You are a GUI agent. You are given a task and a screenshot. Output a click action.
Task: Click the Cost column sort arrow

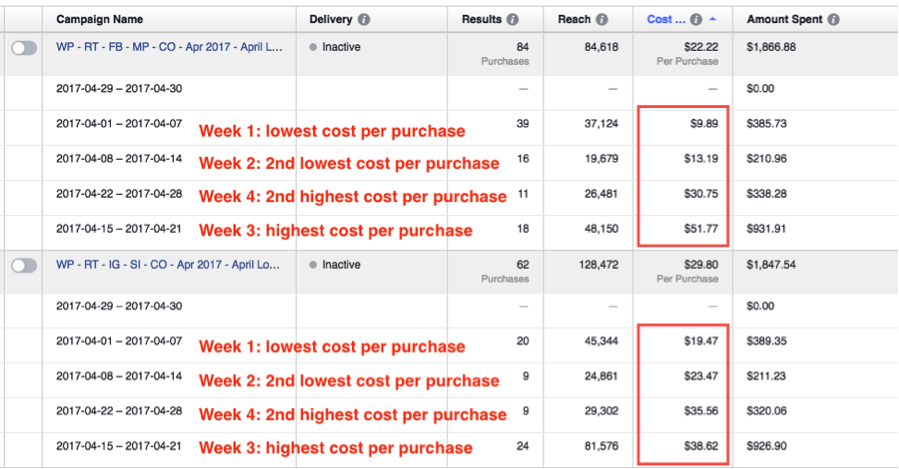pos(711,19)
